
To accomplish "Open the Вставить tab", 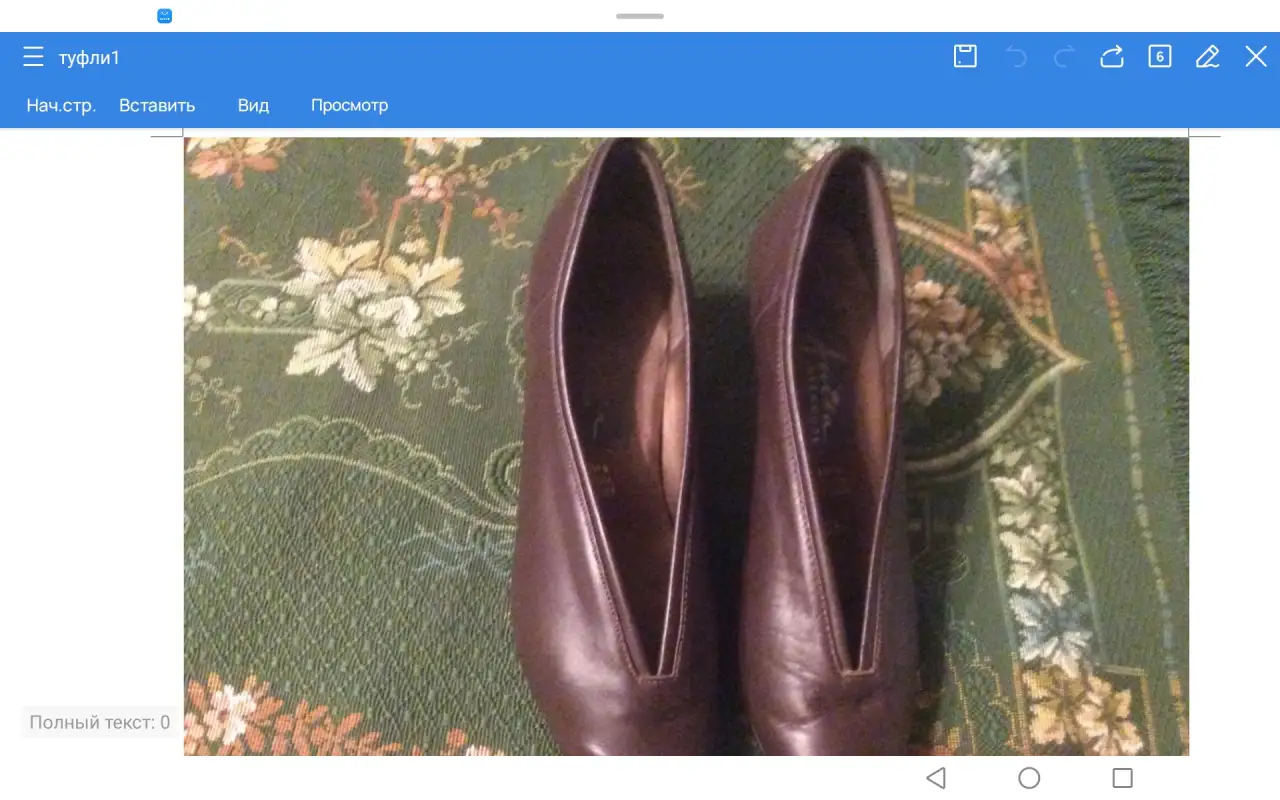I will click(157, 105).
